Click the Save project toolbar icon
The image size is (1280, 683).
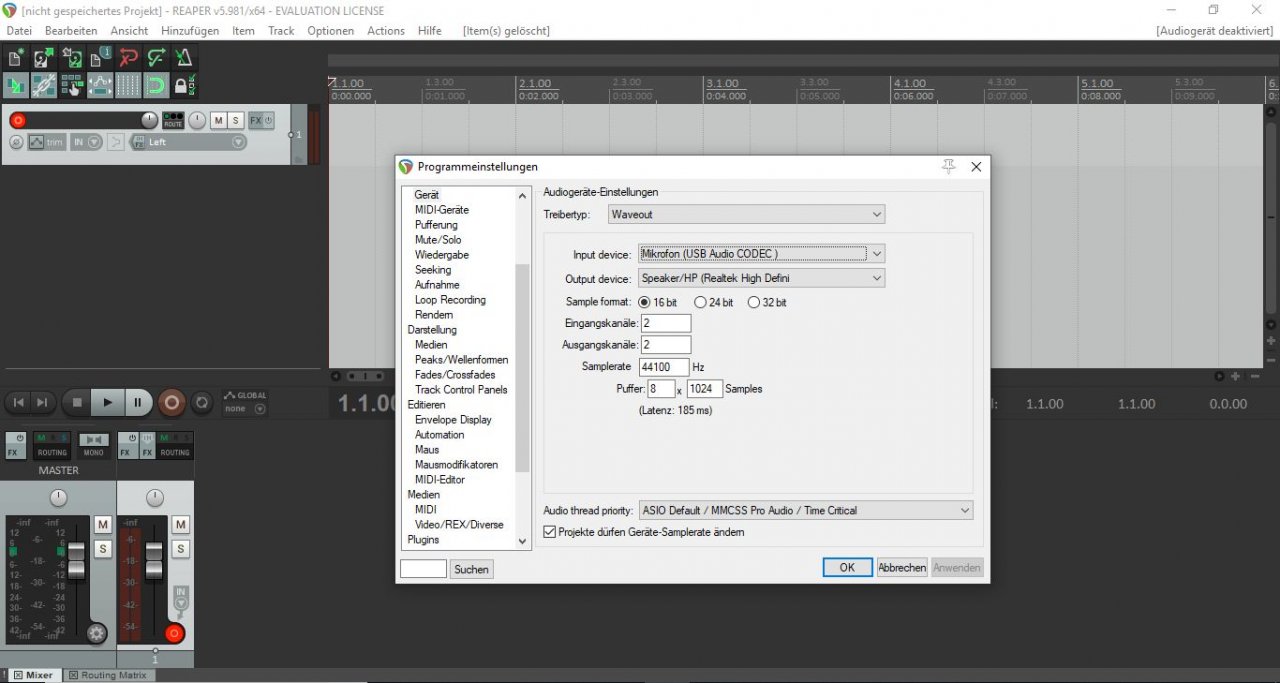(72, 57)
